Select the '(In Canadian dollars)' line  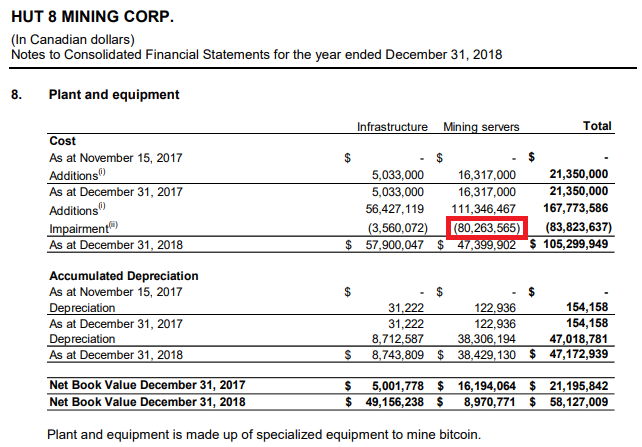[73, 40]
